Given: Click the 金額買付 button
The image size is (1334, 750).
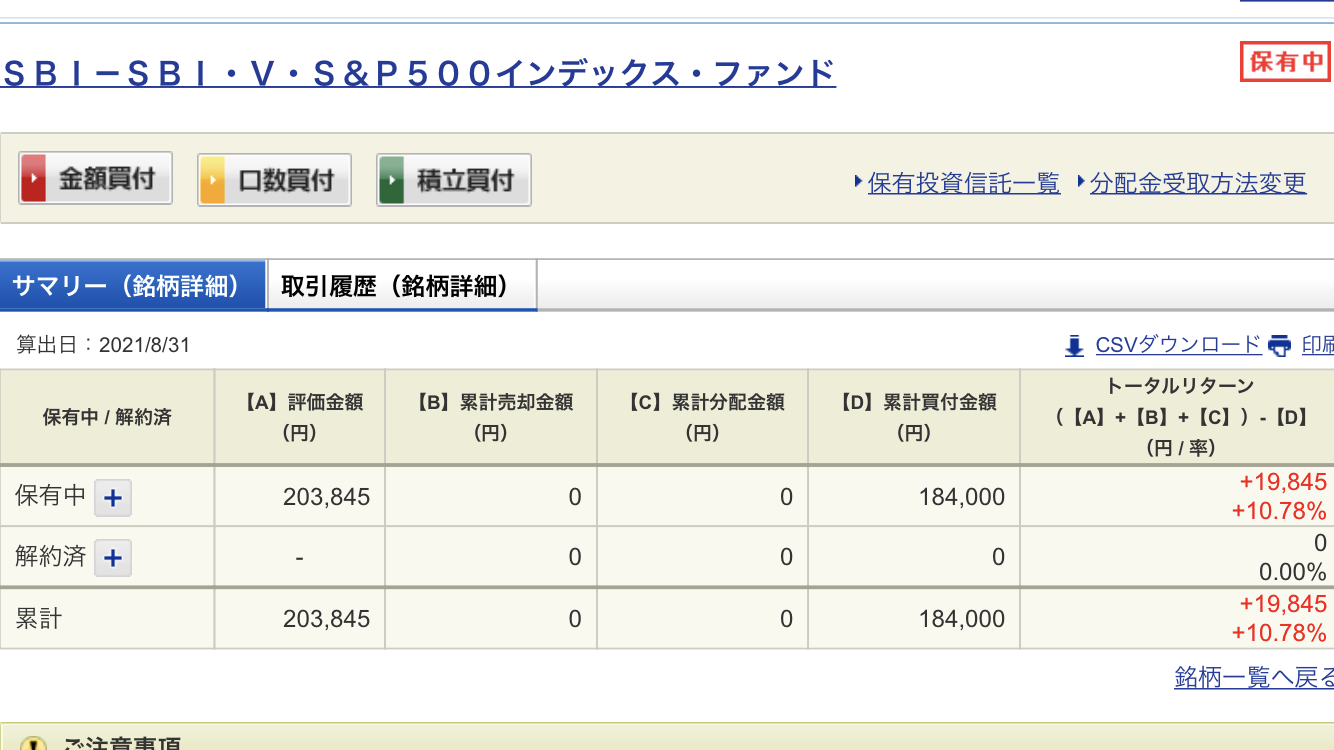Looking at the screenshot, I should [x=96, y=178].
